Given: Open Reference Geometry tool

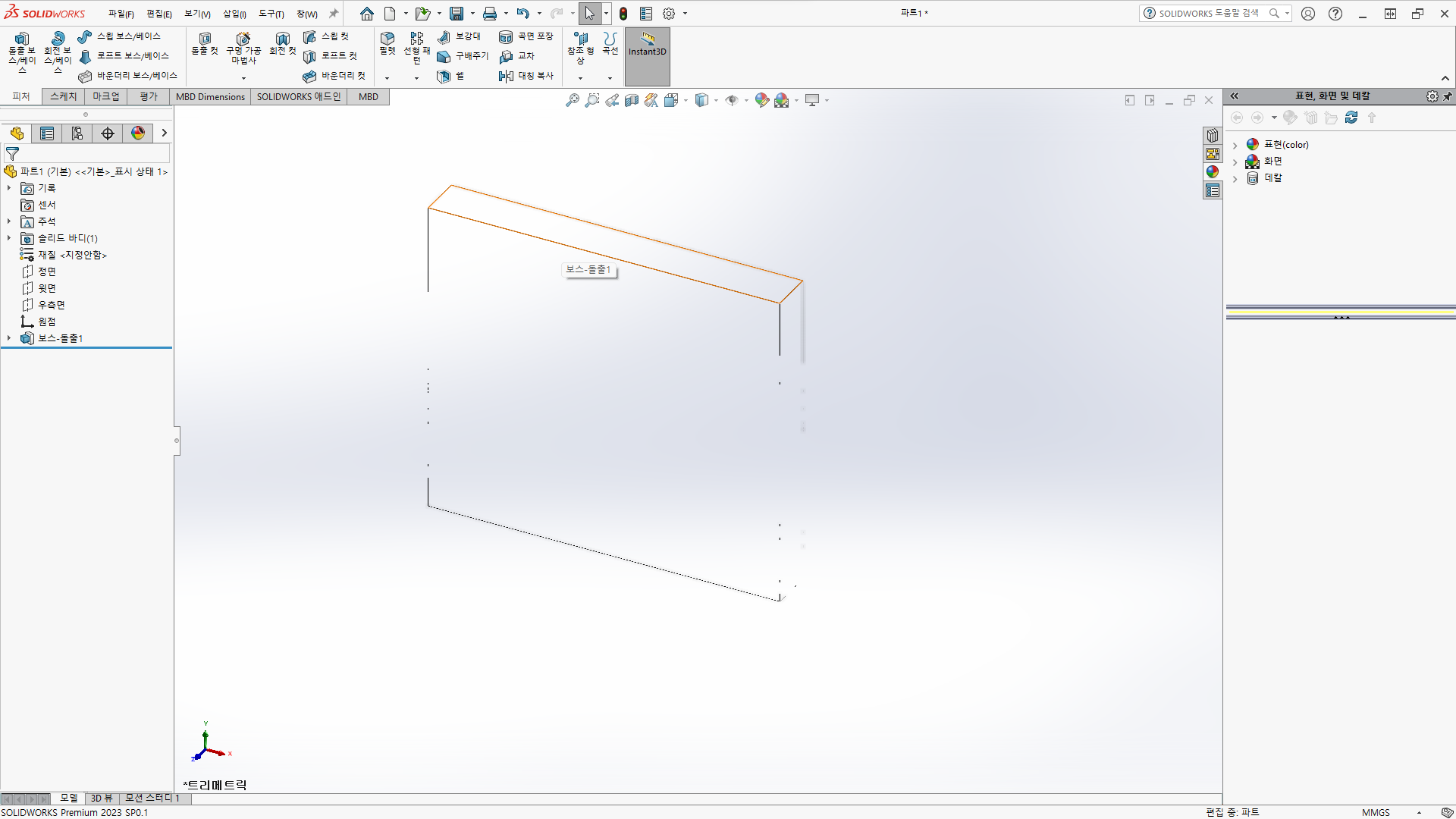Looking at the screenshot, I should tap(581, 49).
